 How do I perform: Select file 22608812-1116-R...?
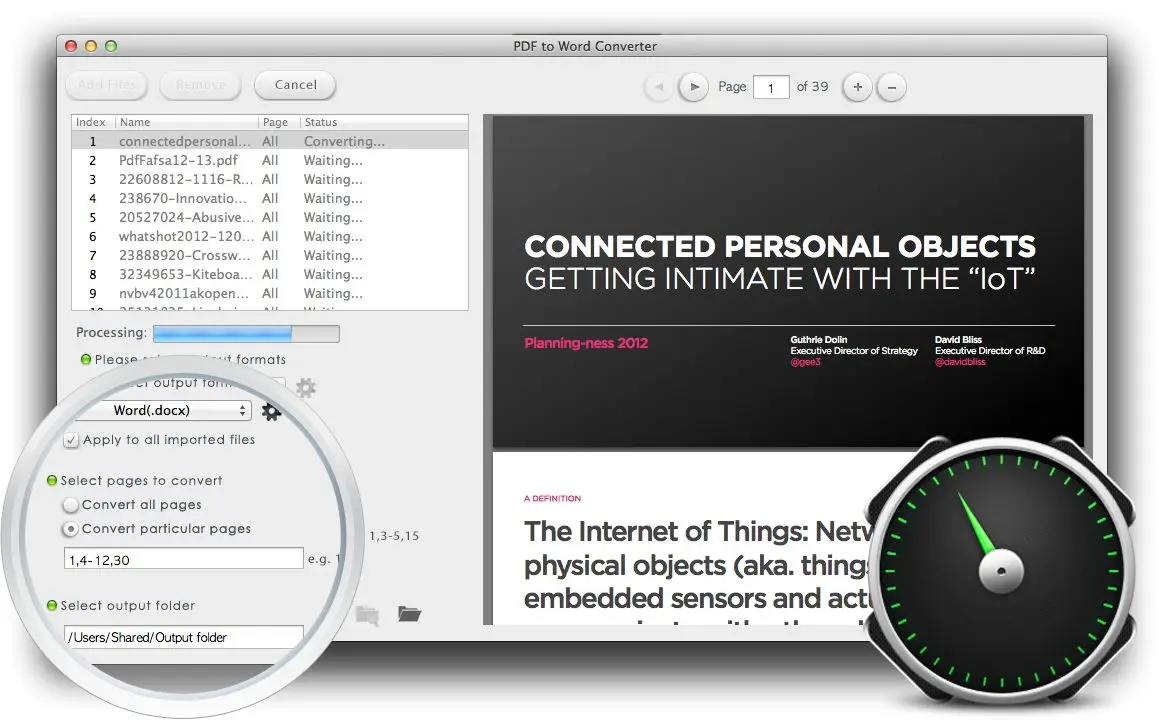click(270, 180)
